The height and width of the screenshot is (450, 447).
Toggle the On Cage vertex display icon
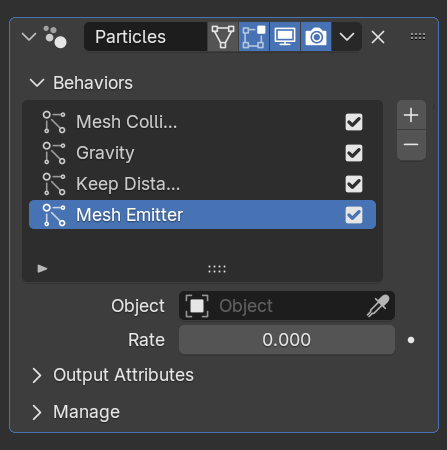coord(223,37)
